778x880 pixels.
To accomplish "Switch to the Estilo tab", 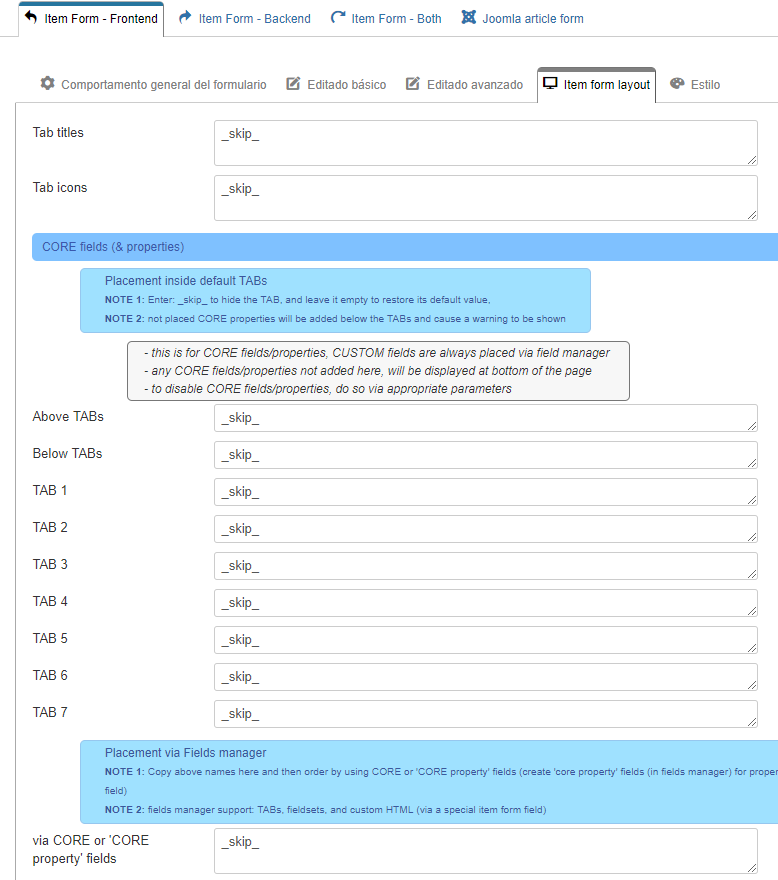I will [x=704, y=85].
